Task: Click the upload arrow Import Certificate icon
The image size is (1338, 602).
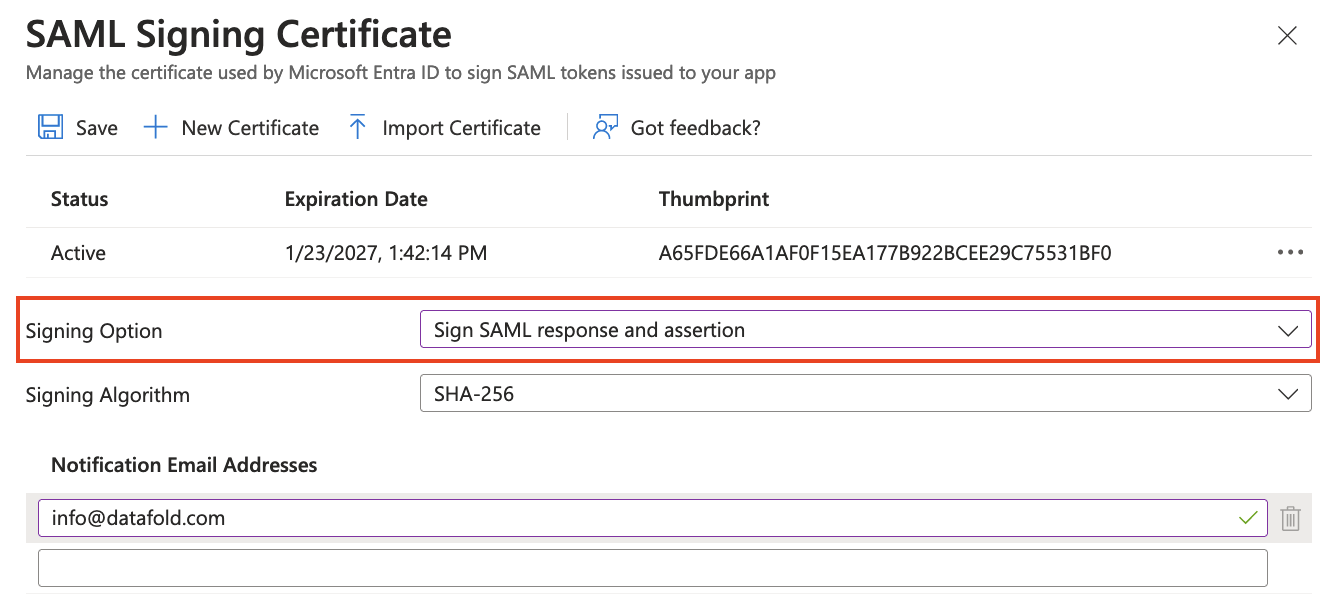Action: click(357, 127)
